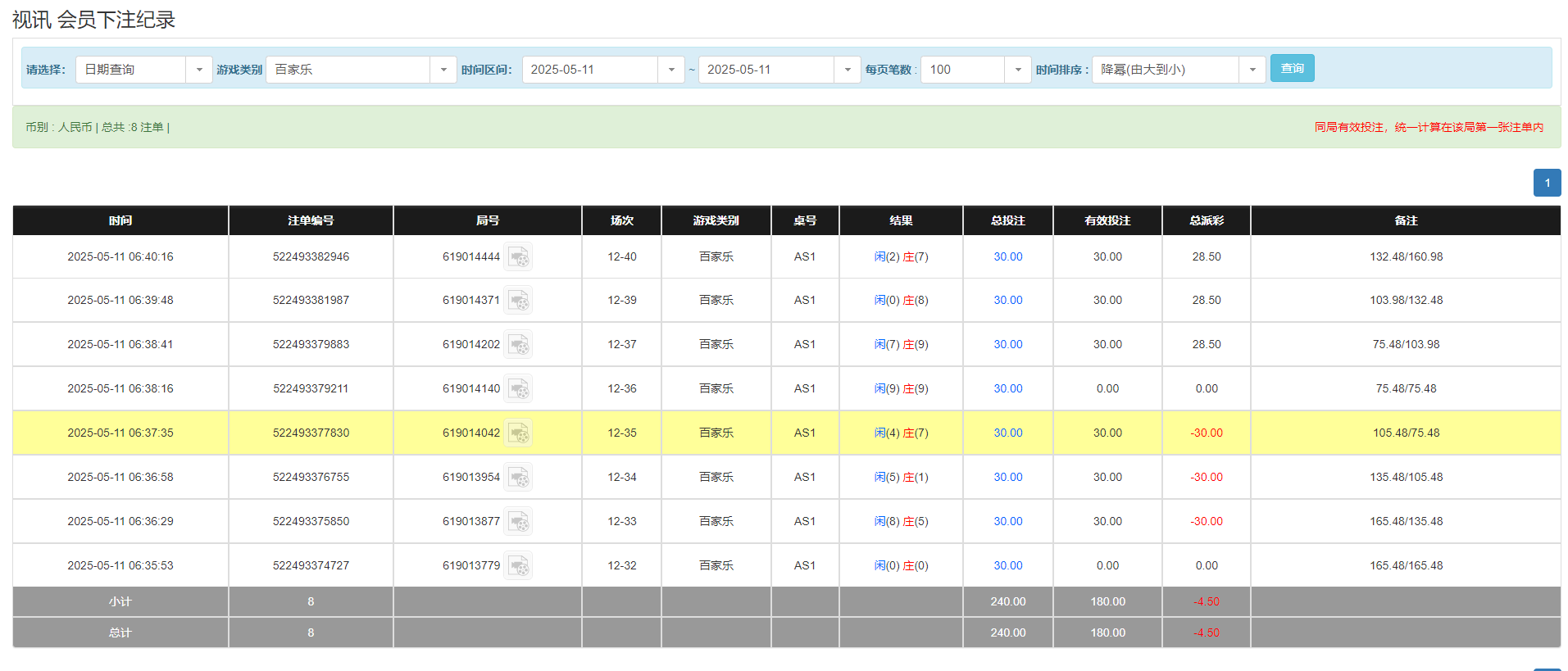This screenshot has height=671, width=1568.
Task: View replay icon for round 619013954
Action: pos(518,478)
